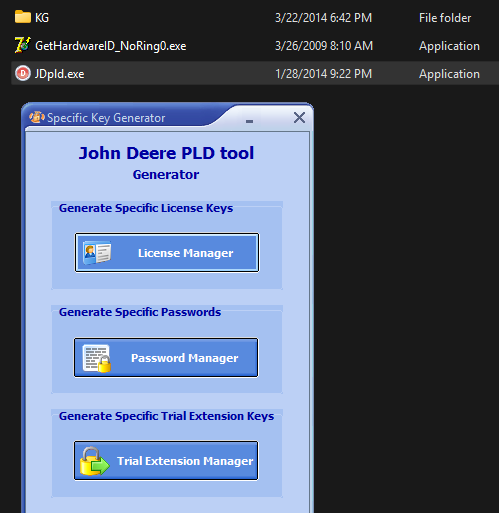Select the GetHardwareID_NoRing0.exe file icon
This screenshot has width=499, height=513.
coord(23,45)
